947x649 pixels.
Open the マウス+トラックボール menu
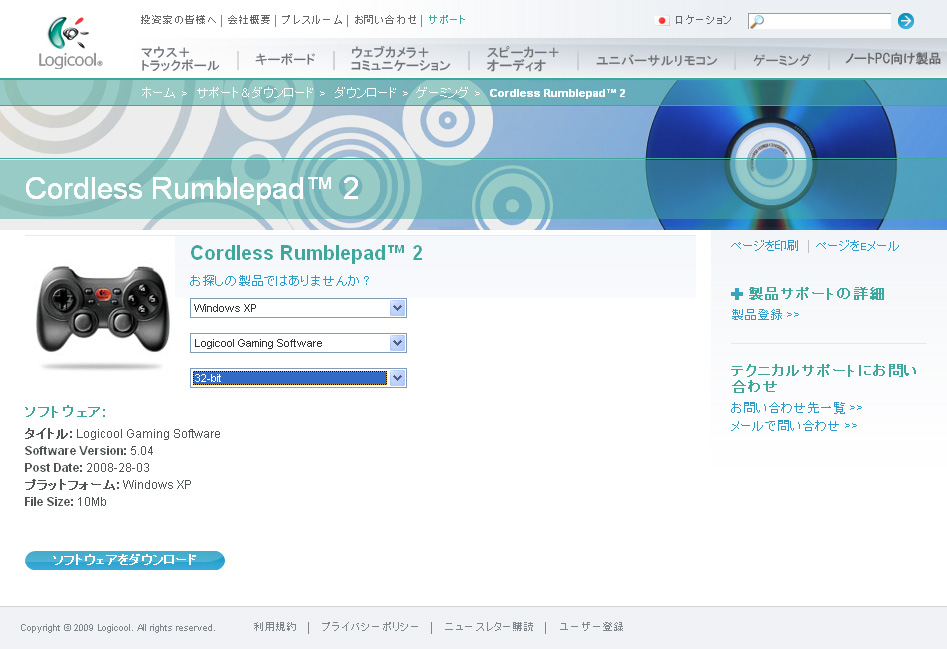(179, 59)
